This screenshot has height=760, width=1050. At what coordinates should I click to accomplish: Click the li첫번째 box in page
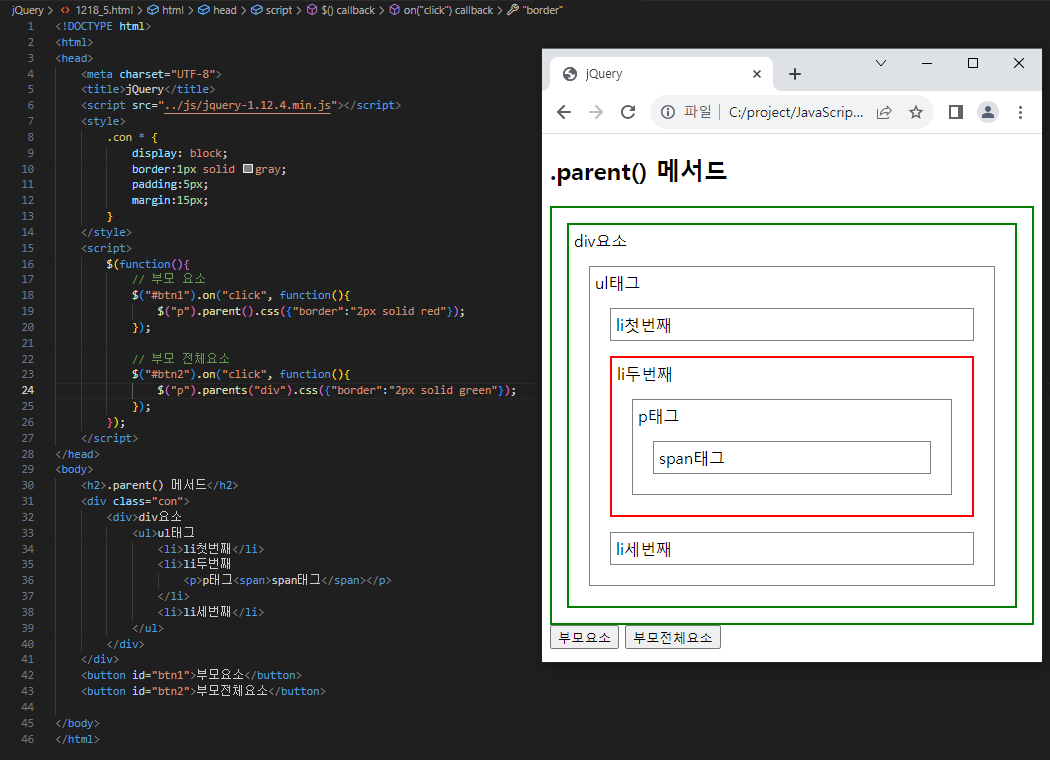(792, 325)
